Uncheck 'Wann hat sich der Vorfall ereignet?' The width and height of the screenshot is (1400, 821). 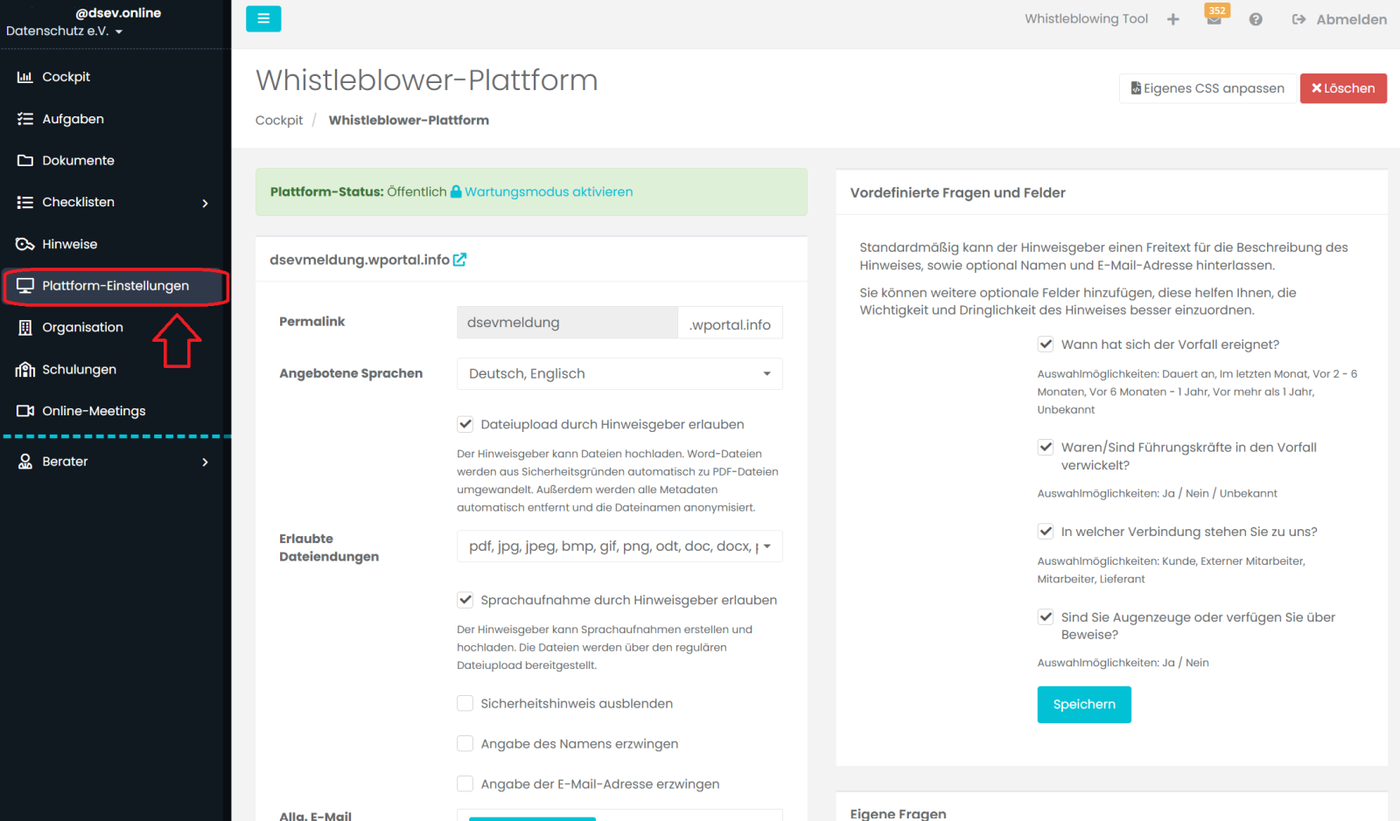1045,344
